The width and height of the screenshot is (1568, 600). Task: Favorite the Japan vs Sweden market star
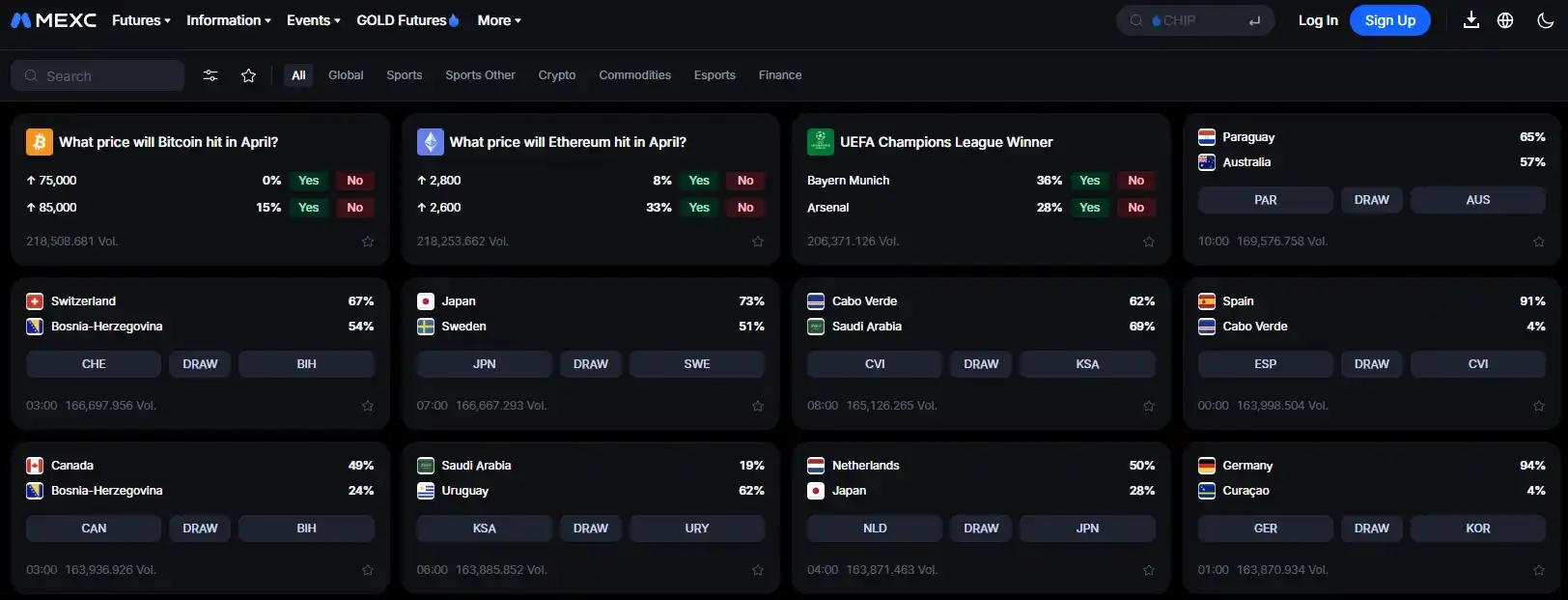pos(758,406)
